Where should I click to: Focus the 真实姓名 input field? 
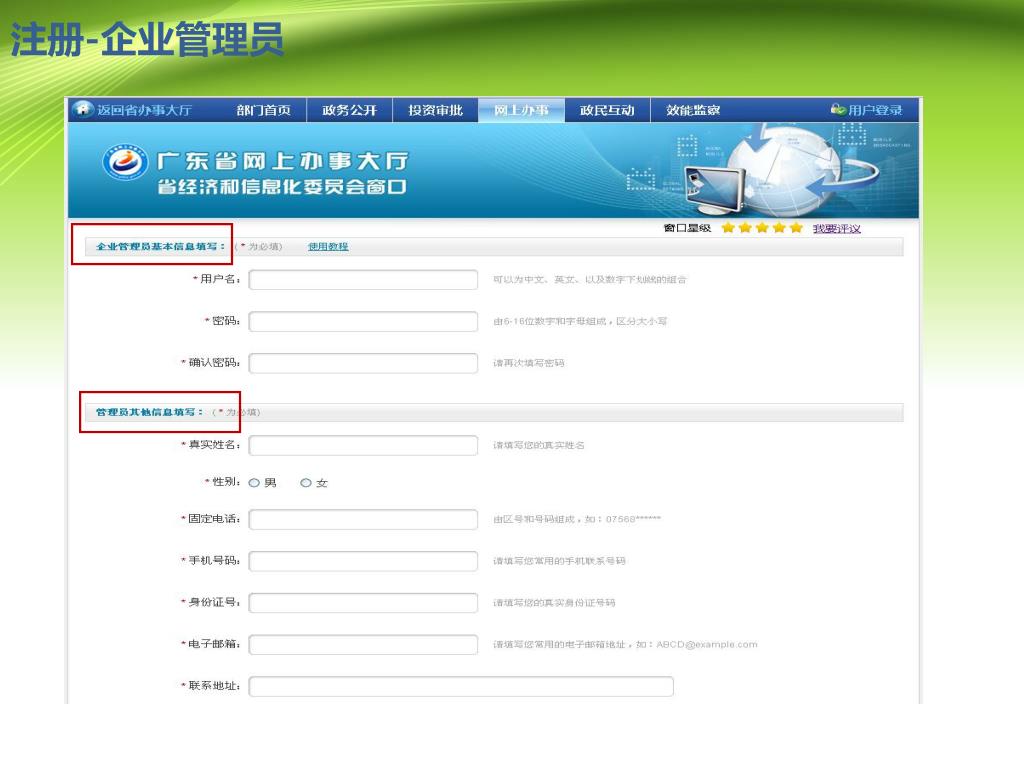(363, 445)
